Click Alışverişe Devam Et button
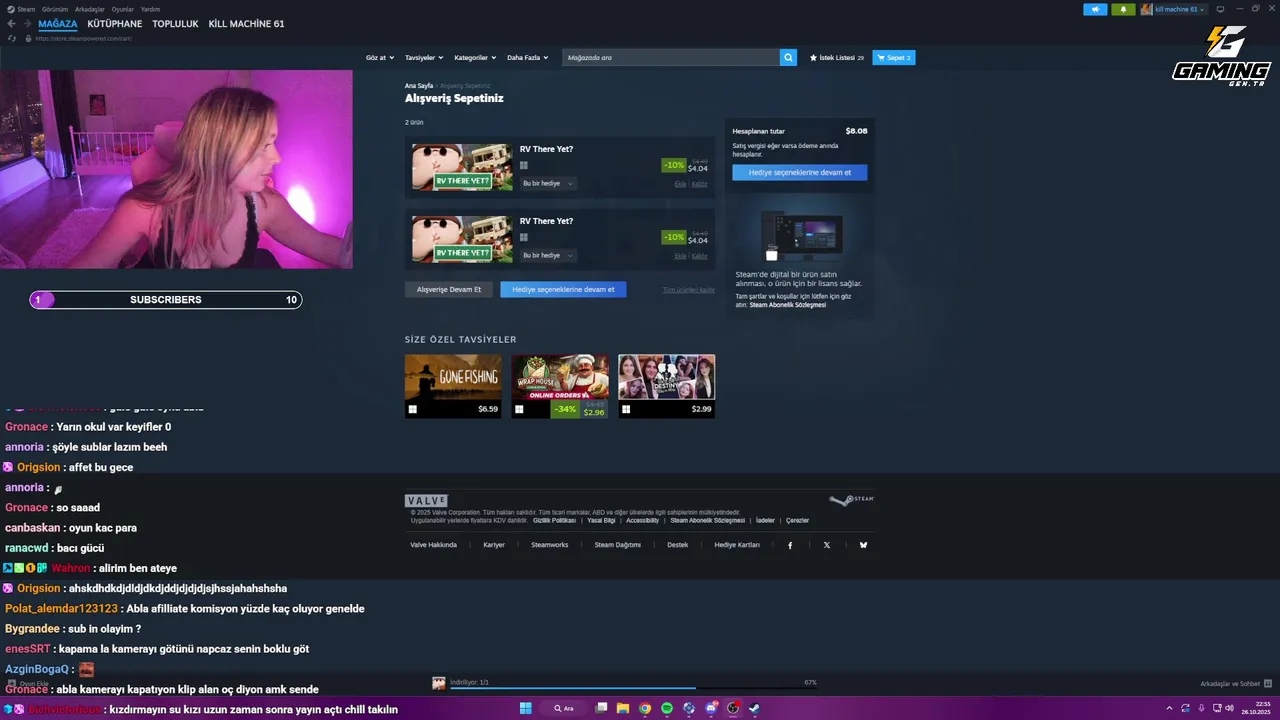Screen dimensions: 1280x720 tap(449, 289)
